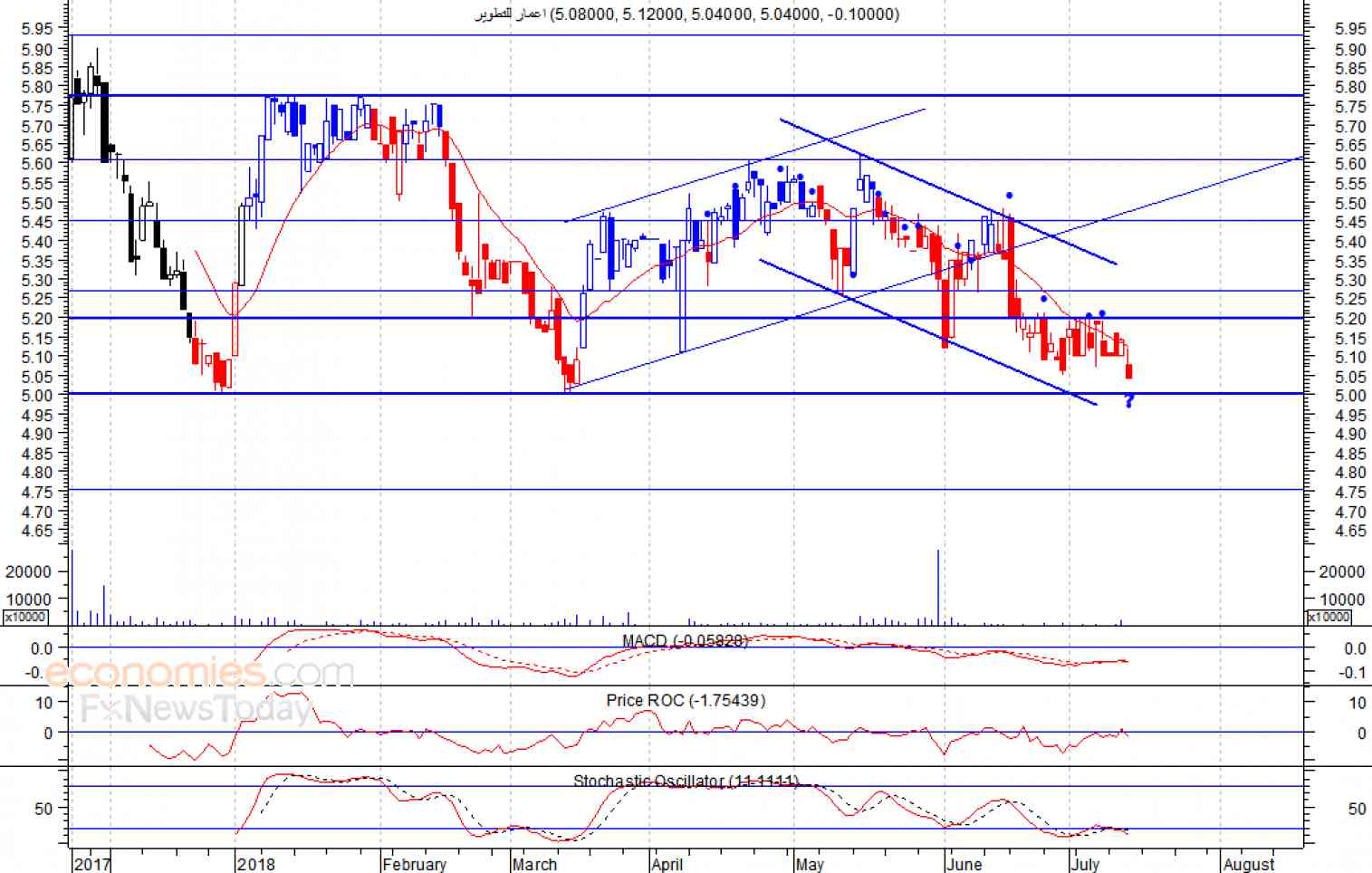Select the March label on the time axis

pyautogui.click(x=534, y=863)
